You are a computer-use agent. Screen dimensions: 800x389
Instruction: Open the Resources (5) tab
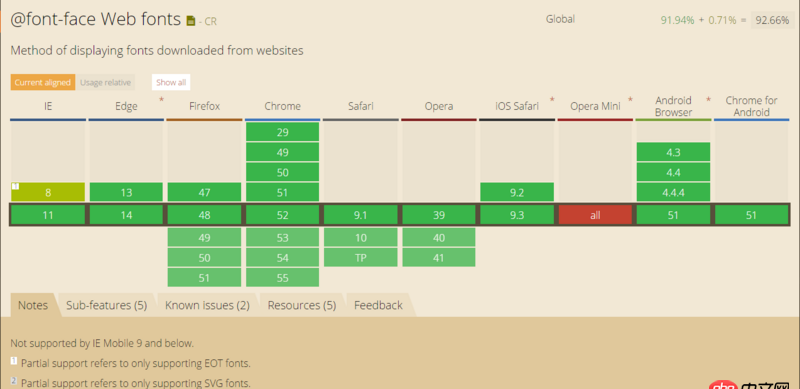point(302,305)
